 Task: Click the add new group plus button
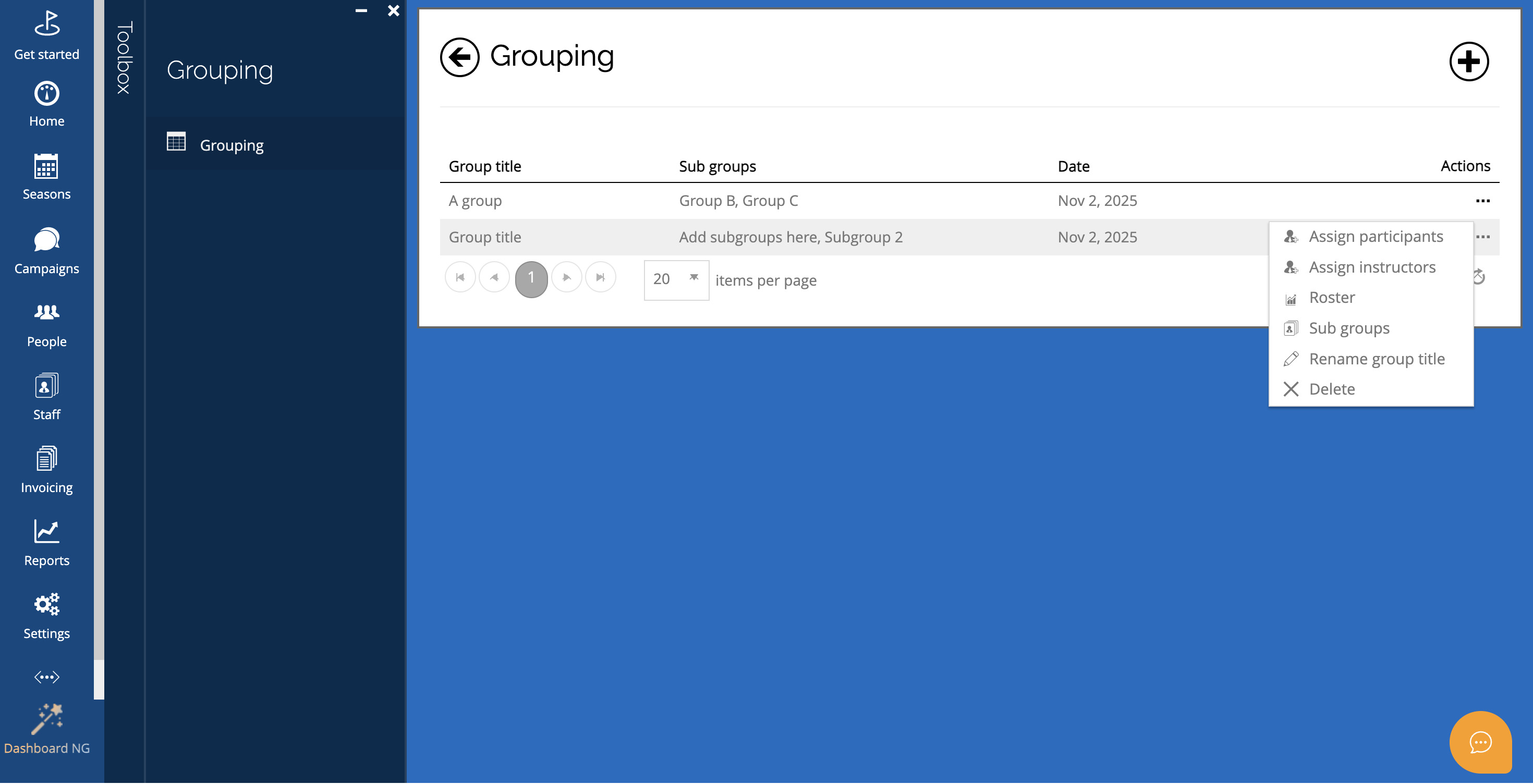(1468, 62)
